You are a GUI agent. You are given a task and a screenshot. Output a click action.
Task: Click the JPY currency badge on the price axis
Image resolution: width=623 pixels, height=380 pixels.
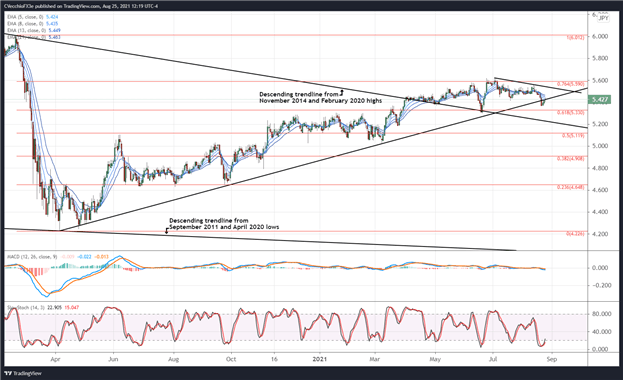click(603, 18)
